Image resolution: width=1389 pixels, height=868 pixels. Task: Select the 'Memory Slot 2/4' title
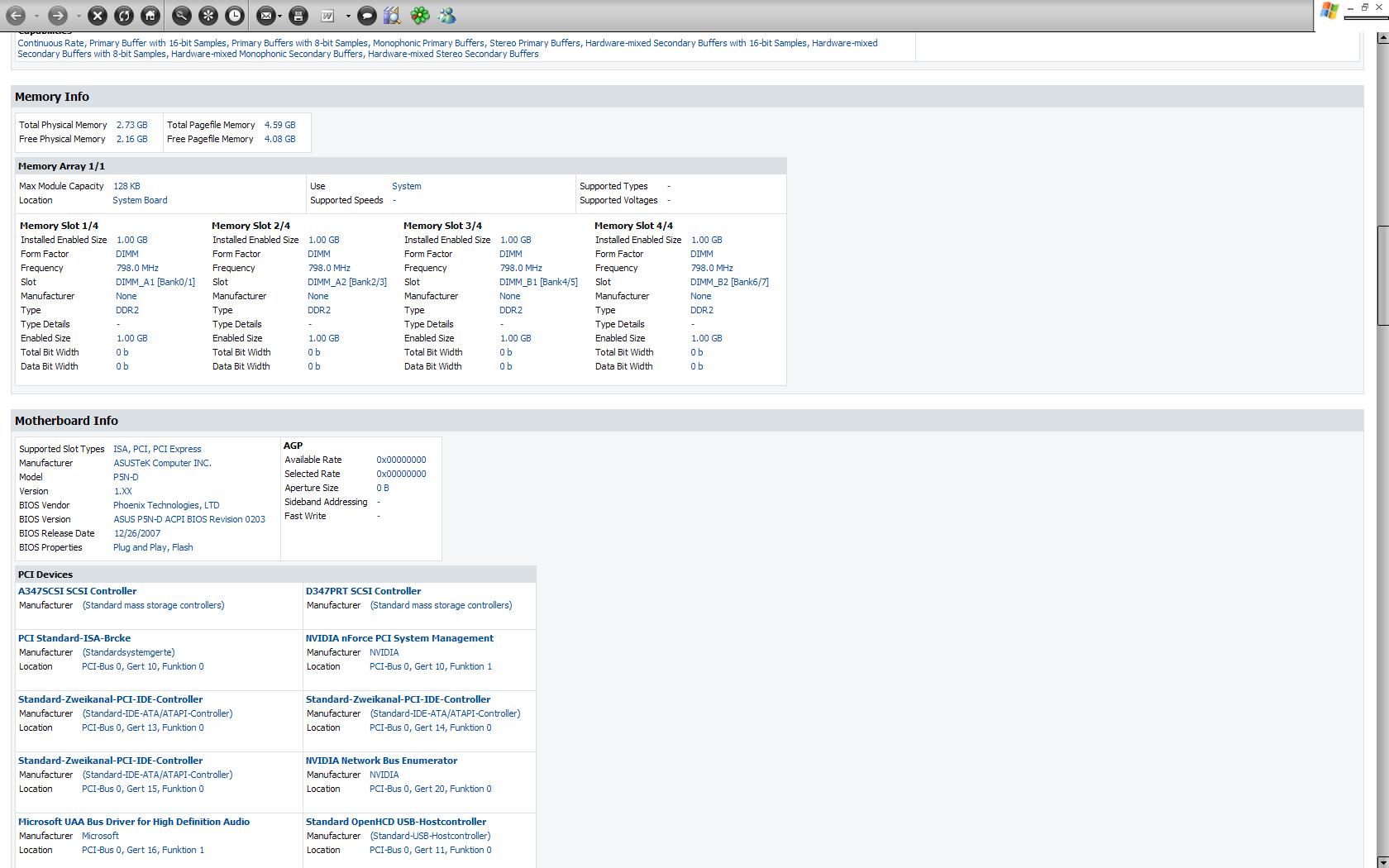point(251,226)
